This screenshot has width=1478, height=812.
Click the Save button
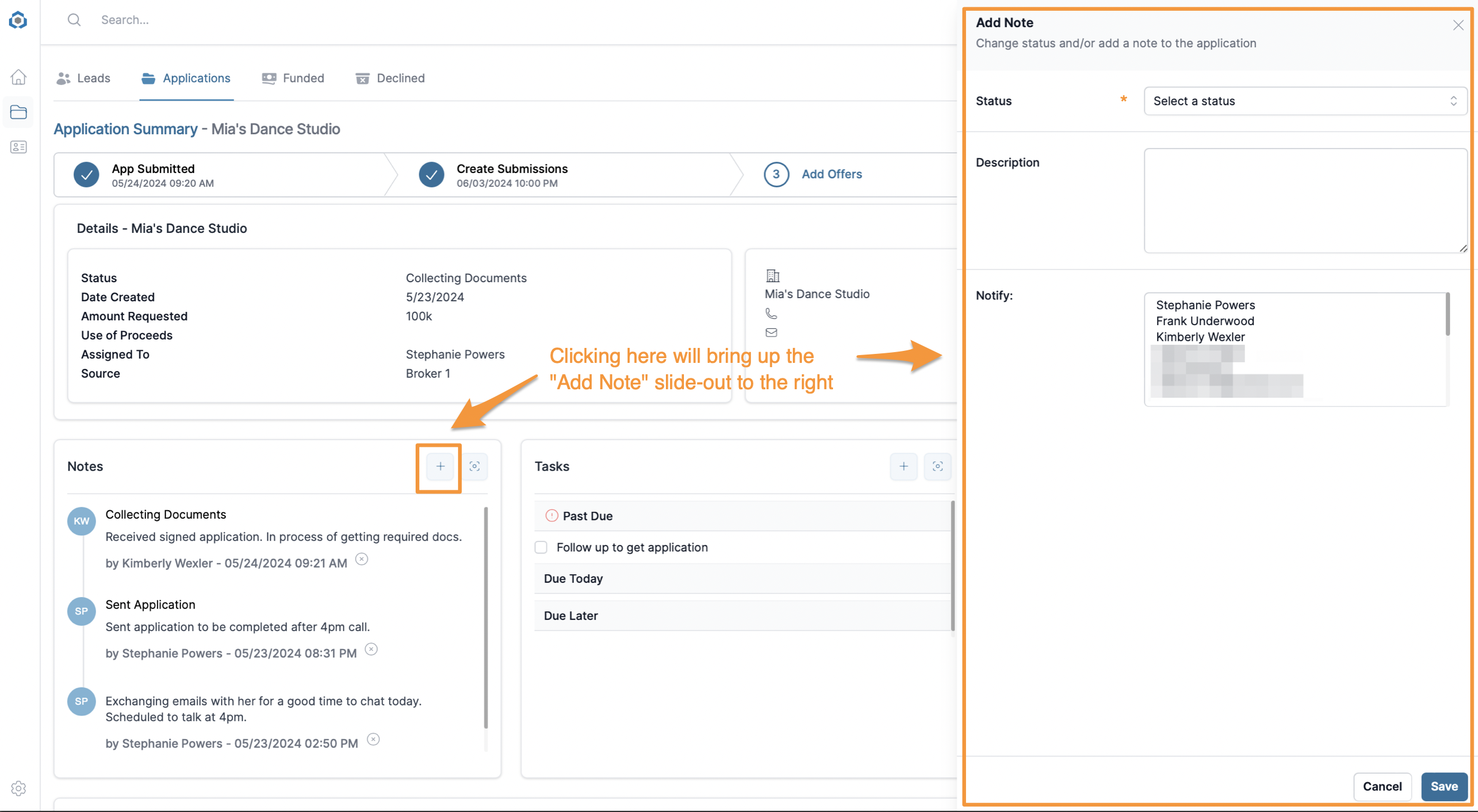(1444, 786)
